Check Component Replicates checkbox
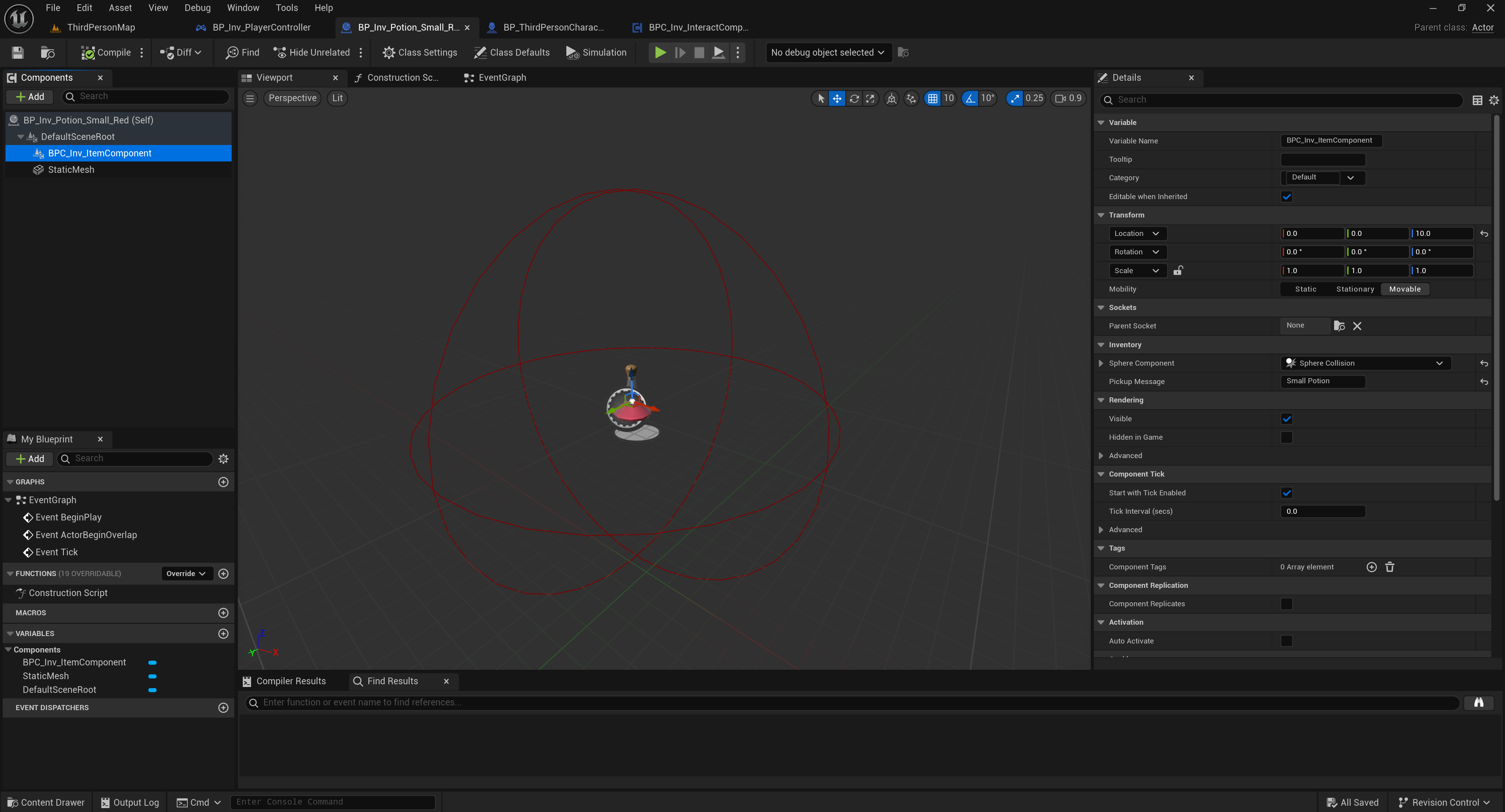Image resolution: width=1505 pixels, height=812 pixels. pos(1286,604)
